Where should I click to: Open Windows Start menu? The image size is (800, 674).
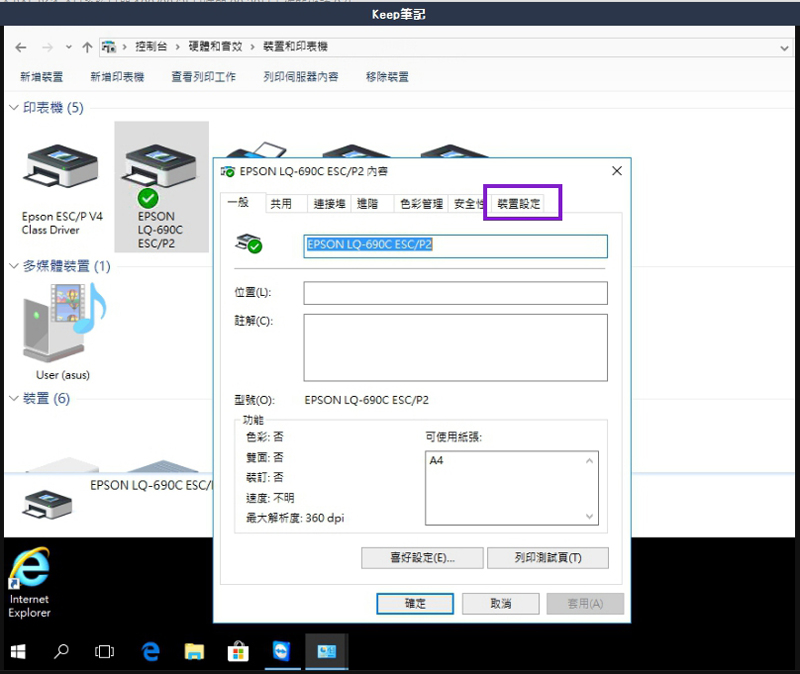click(x=18, y=652)
